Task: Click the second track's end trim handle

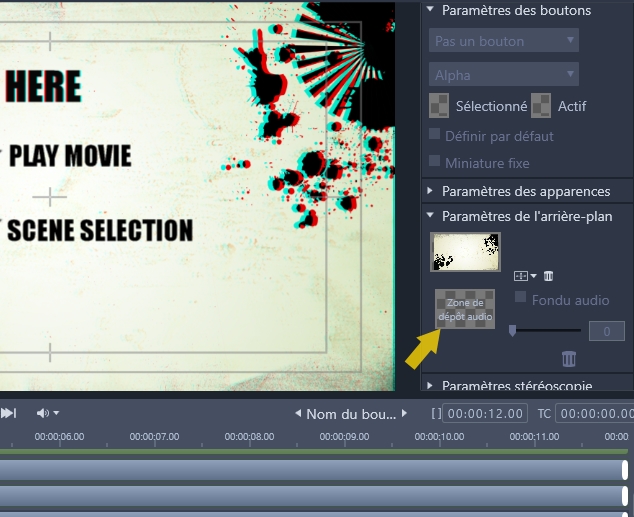Action: [x=625, y=496]
